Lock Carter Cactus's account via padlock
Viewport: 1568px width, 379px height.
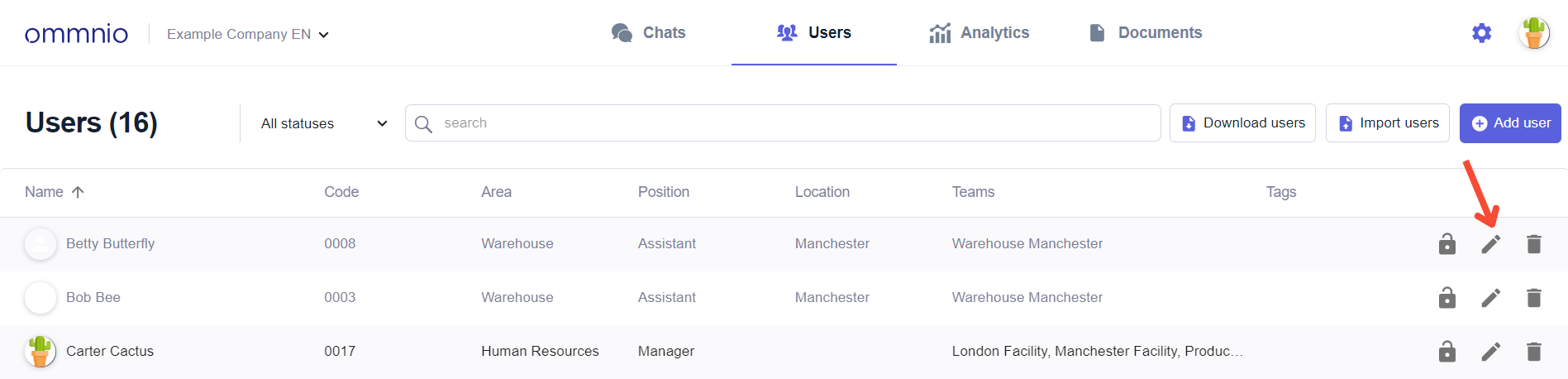(1446, 352)
